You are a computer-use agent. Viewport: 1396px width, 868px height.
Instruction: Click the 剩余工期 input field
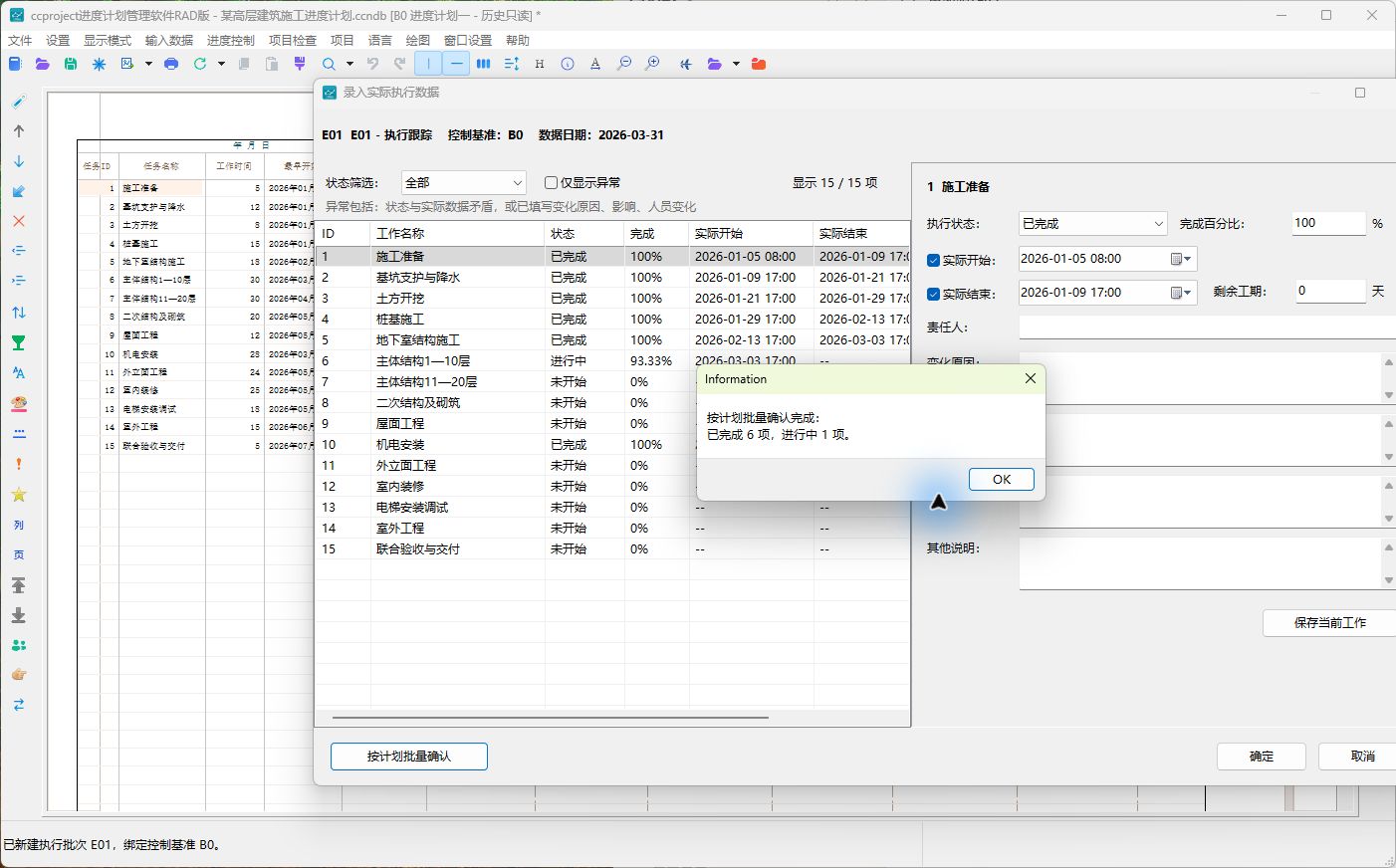pyautogui.click(x=1329, y=292)
